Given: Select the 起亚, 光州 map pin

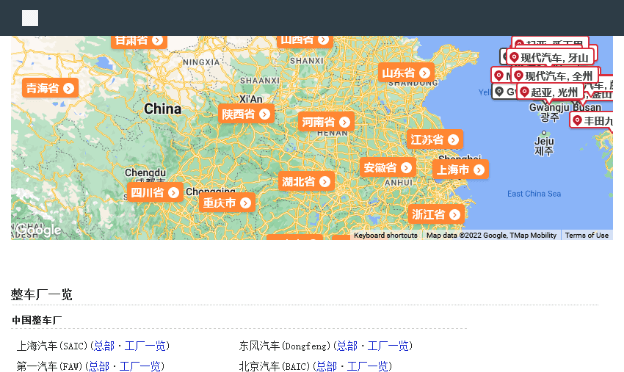Looking at the screenshot, I should (x=550, y=92).
